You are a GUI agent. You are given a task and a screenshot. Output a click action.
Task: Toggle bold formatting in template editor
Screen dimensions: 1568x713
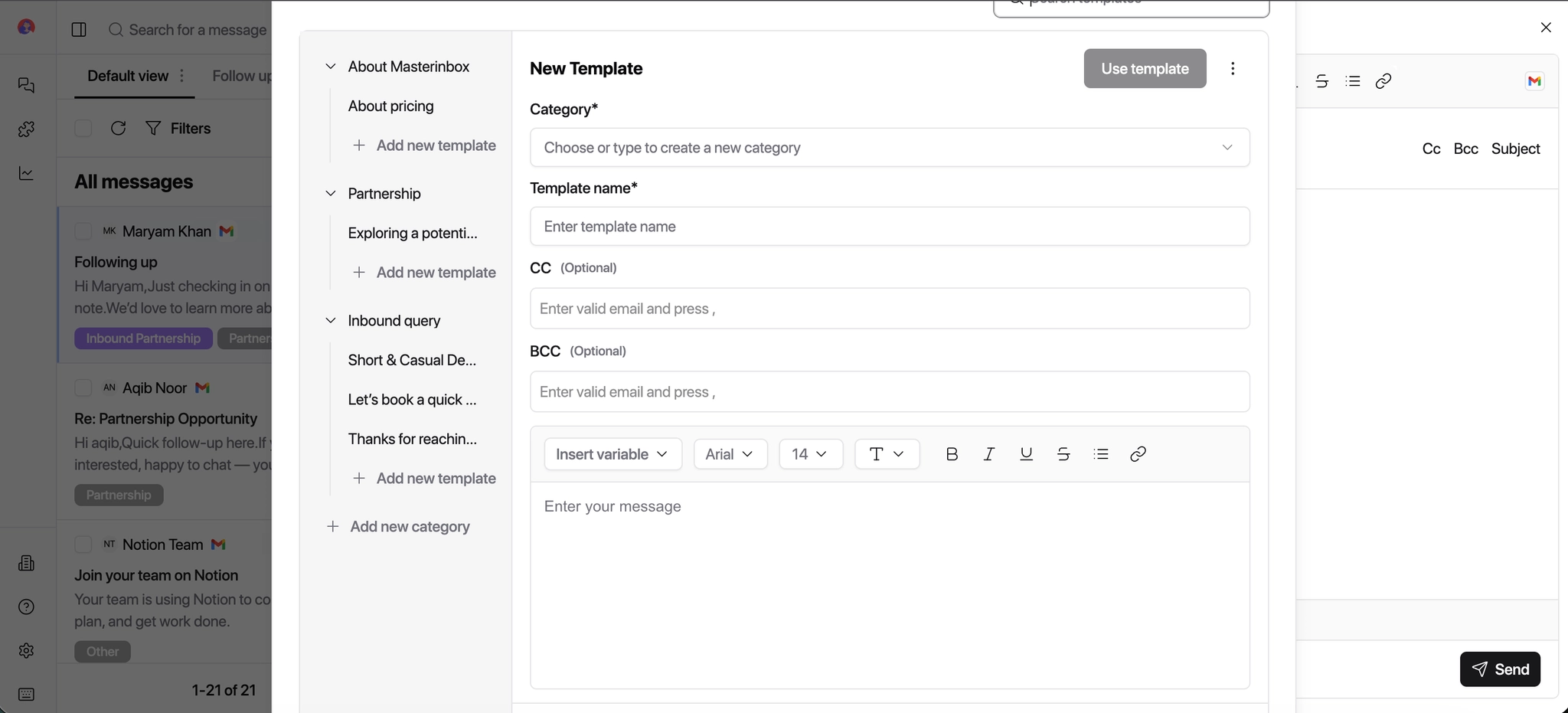(x=951, y=454)
